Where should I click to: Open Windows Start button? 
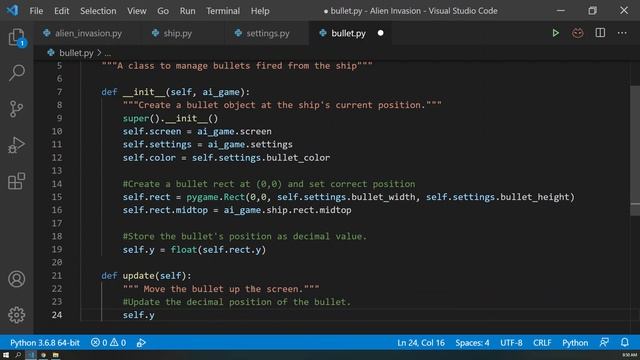tap(6, 355)
